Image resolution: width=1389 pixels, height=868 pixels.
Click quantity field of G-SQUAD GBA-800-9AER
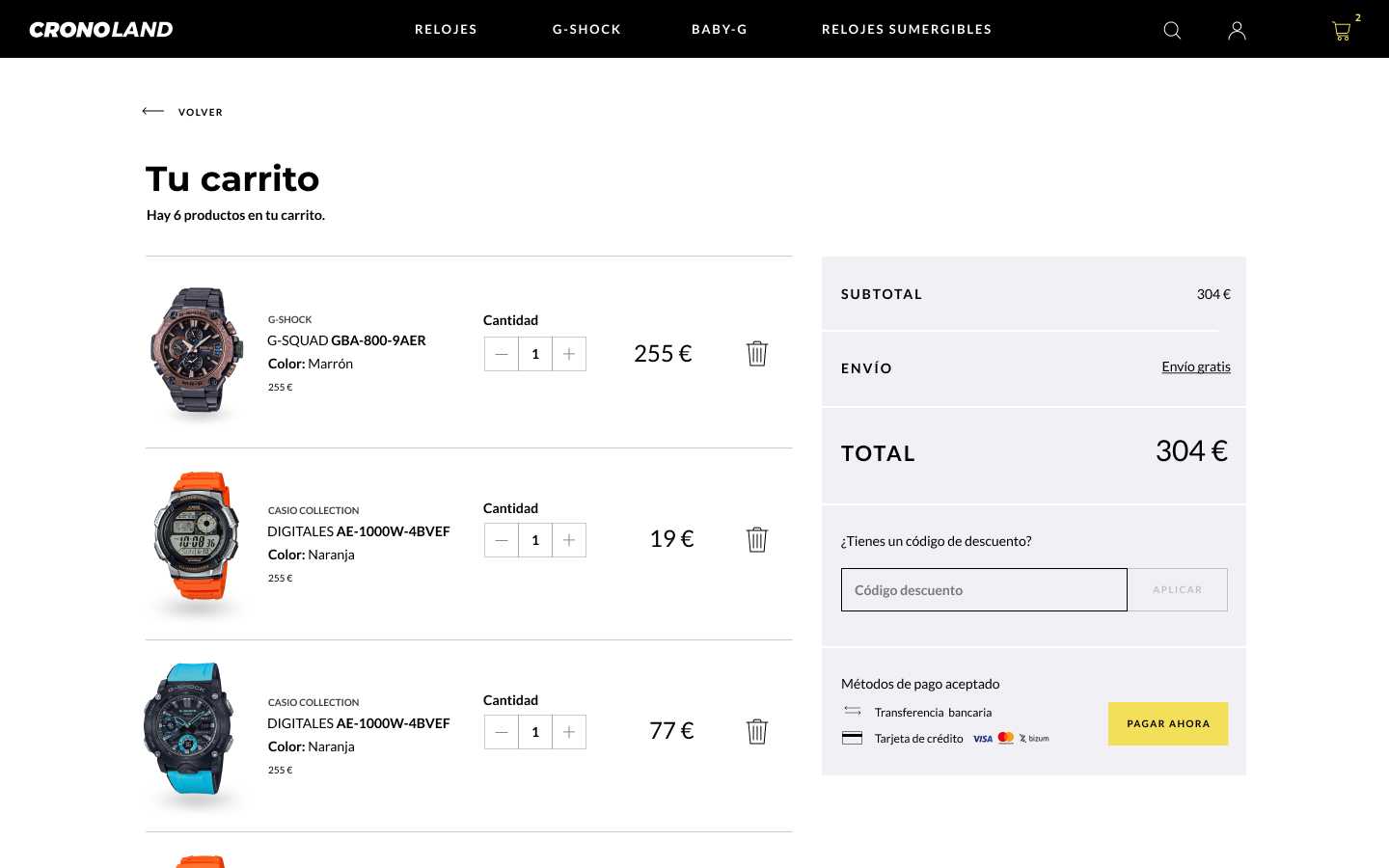click(535, 354)
